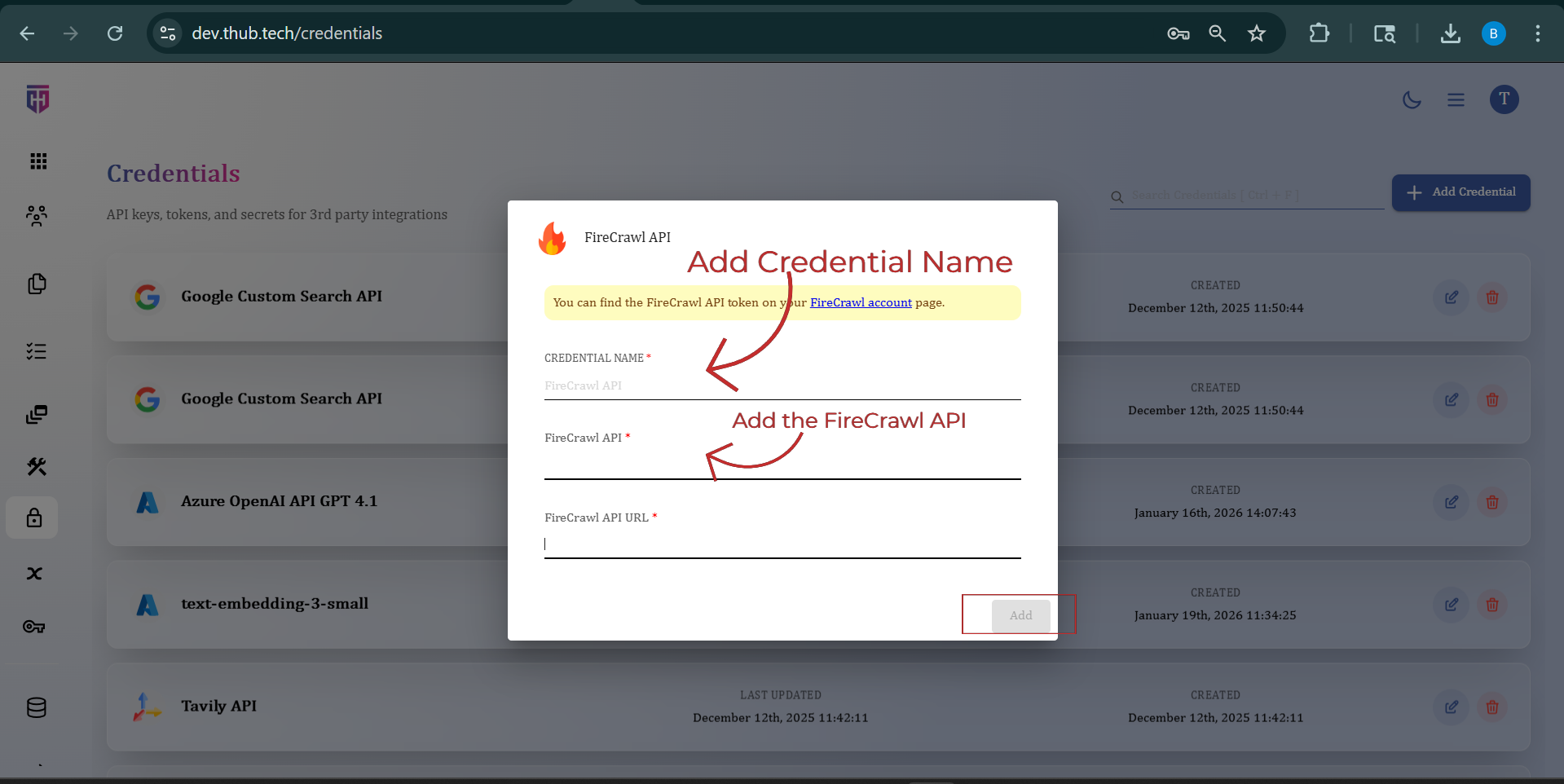The image size is (1564, 784).
Task: Open the key icon in sidebar
Action: point(33,627)
